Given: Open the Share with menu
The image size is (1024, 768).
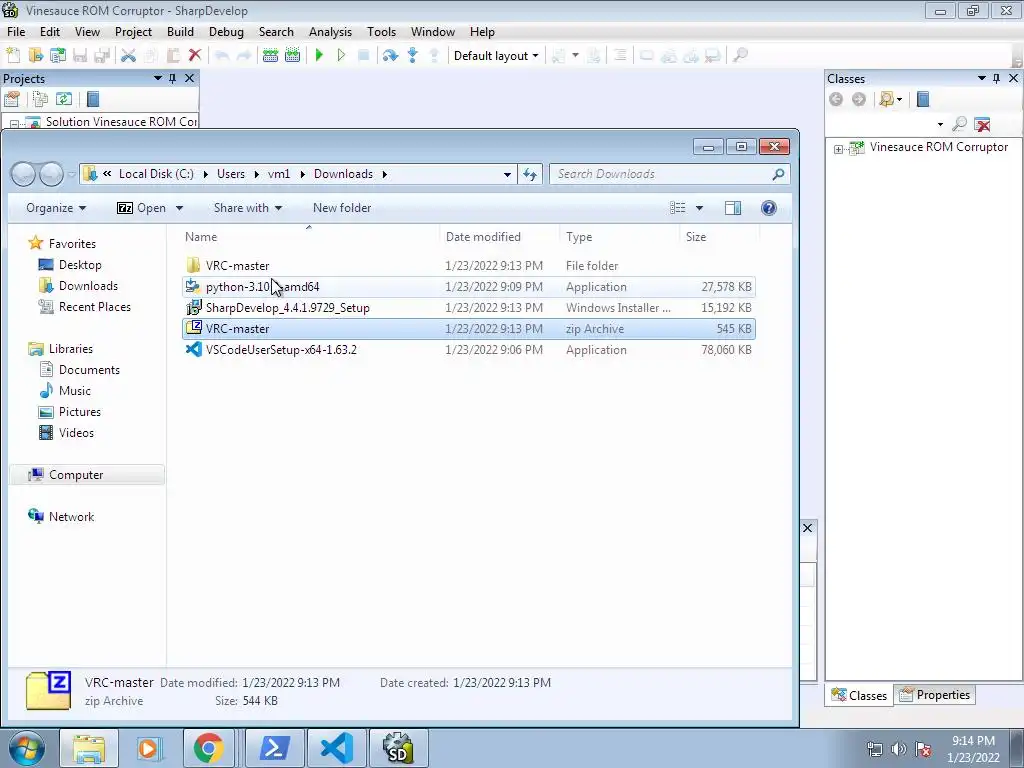Looking at the screenshot, I should (248, 208).
